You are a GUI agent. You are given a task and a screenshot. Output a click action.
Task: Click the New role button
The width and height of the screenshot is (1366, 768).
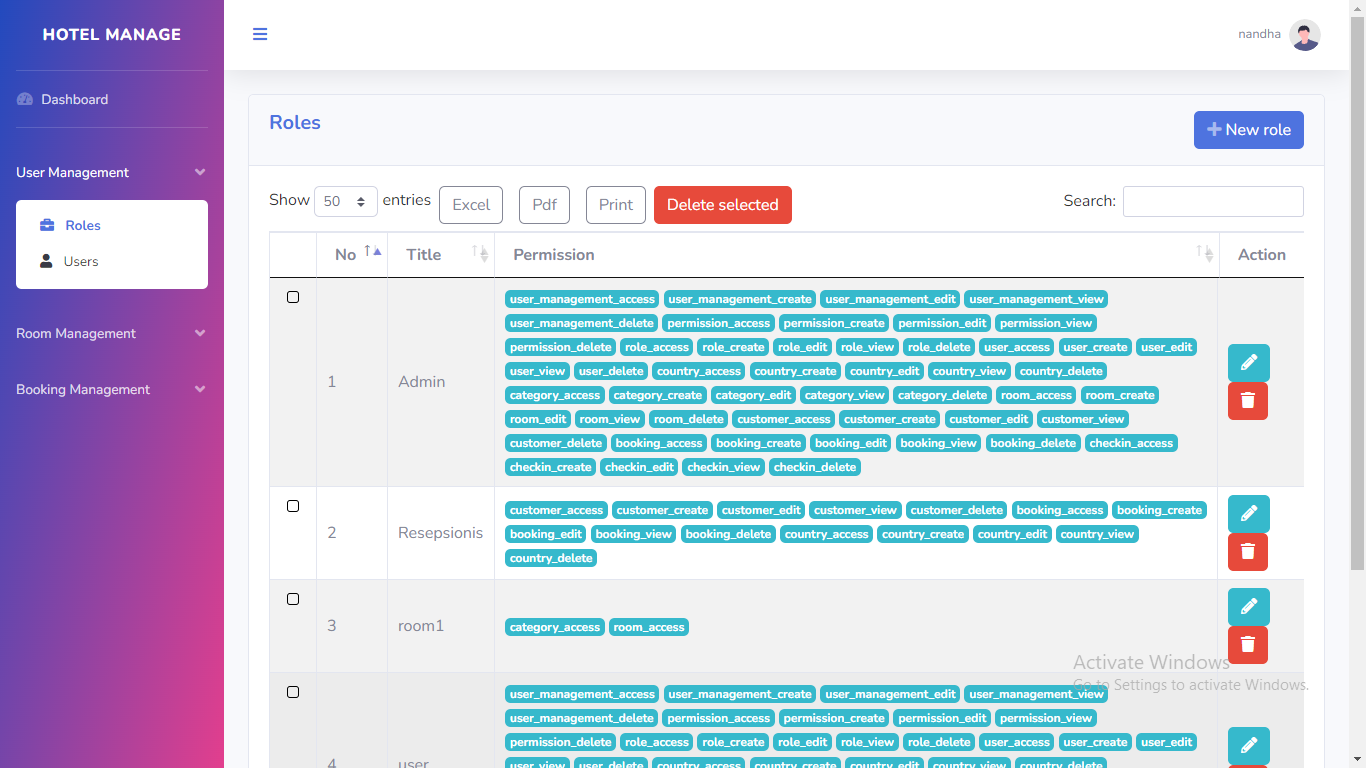pyautogui.click(x=1248, y=130)
